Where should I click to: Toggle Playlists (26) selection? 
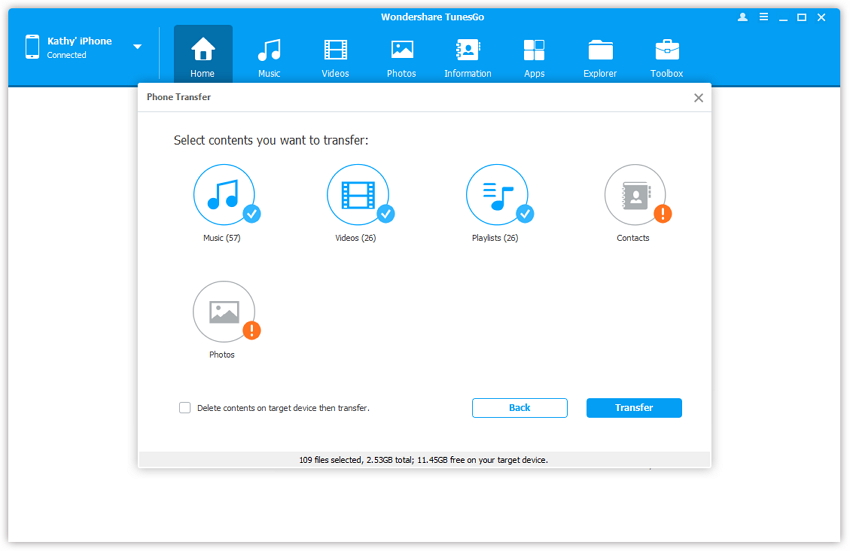tap(497, 195)
